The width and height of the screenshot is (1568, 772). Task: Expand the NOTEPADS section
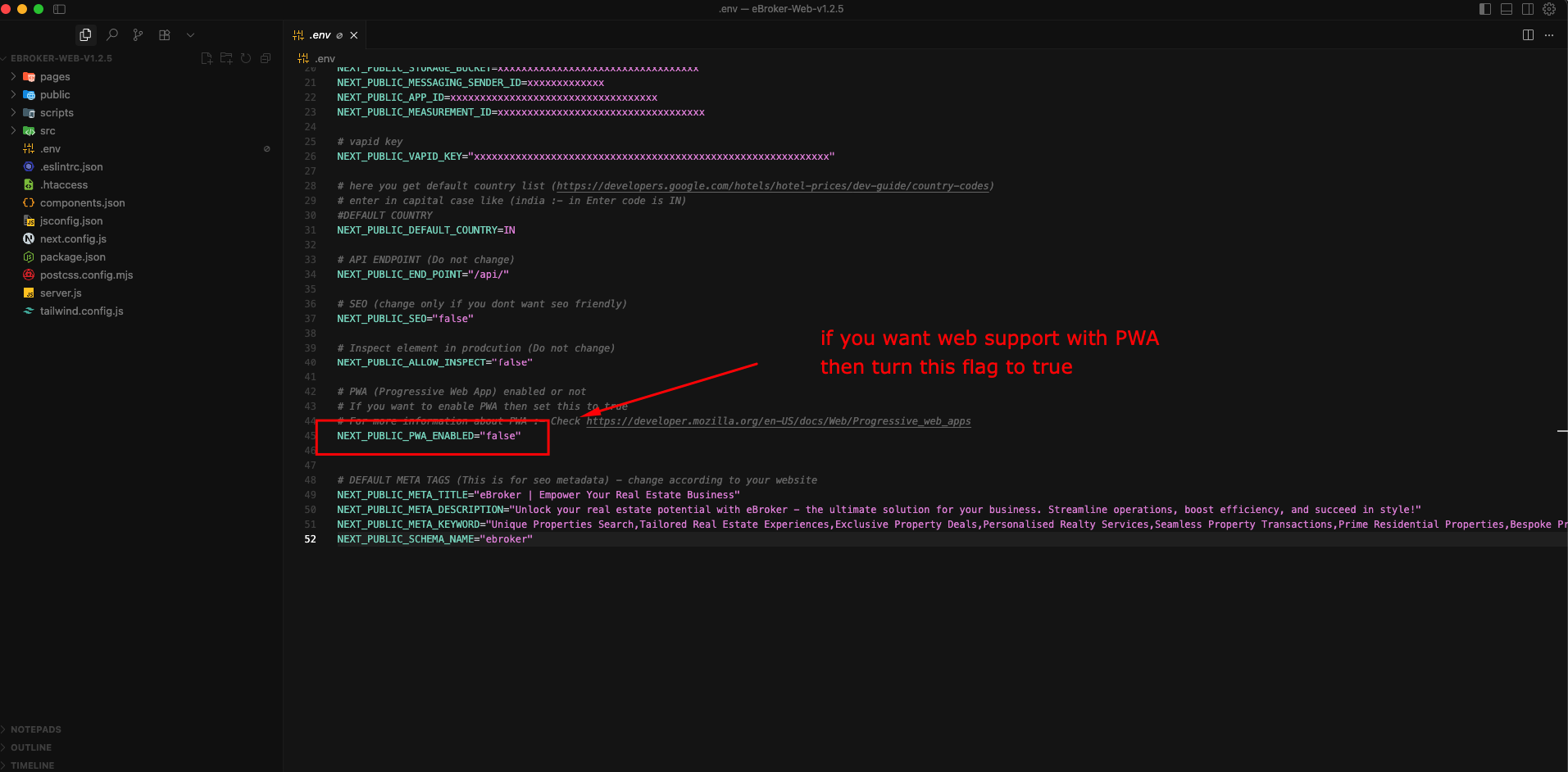[x=36, y=729]
